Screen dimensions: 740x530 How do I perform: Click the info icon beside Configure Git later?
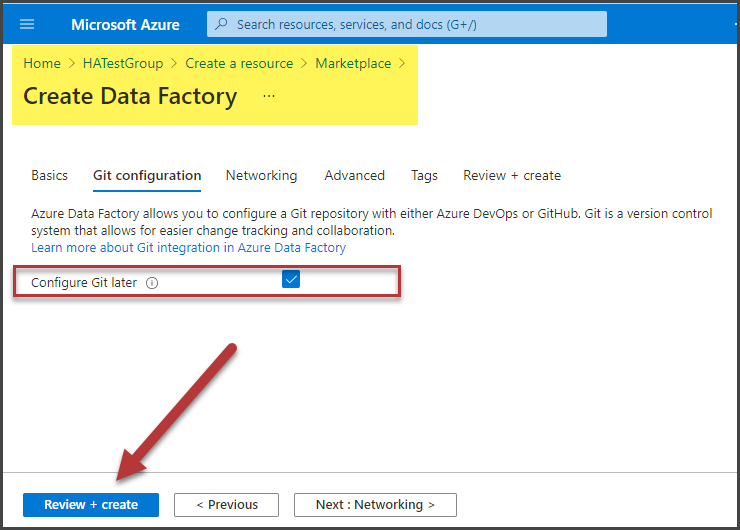[x=152, y=283]
